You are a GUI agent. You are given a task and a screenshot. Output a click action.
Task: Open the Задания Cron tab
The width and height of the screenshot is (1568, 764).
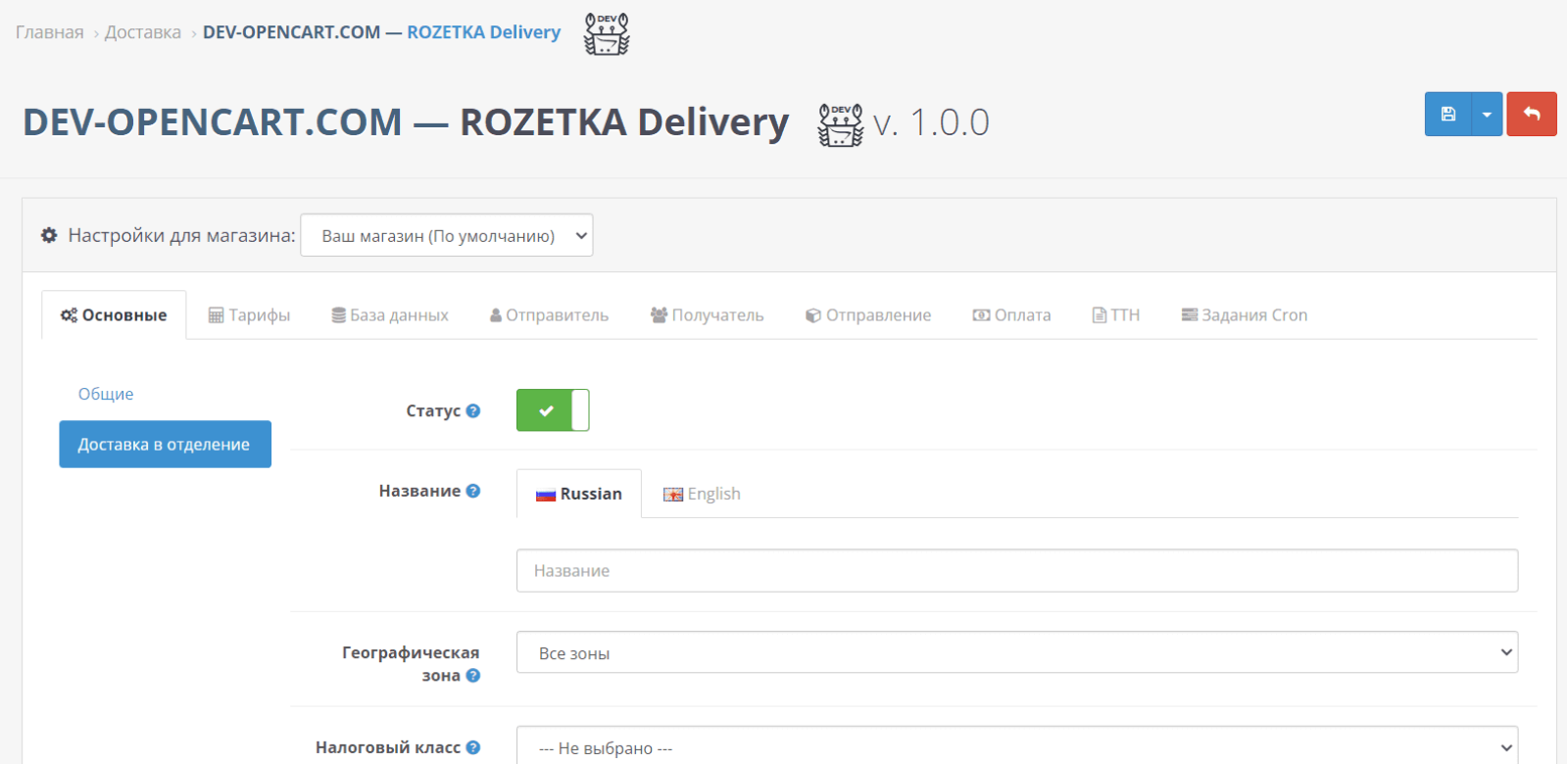coord(1245,315)
